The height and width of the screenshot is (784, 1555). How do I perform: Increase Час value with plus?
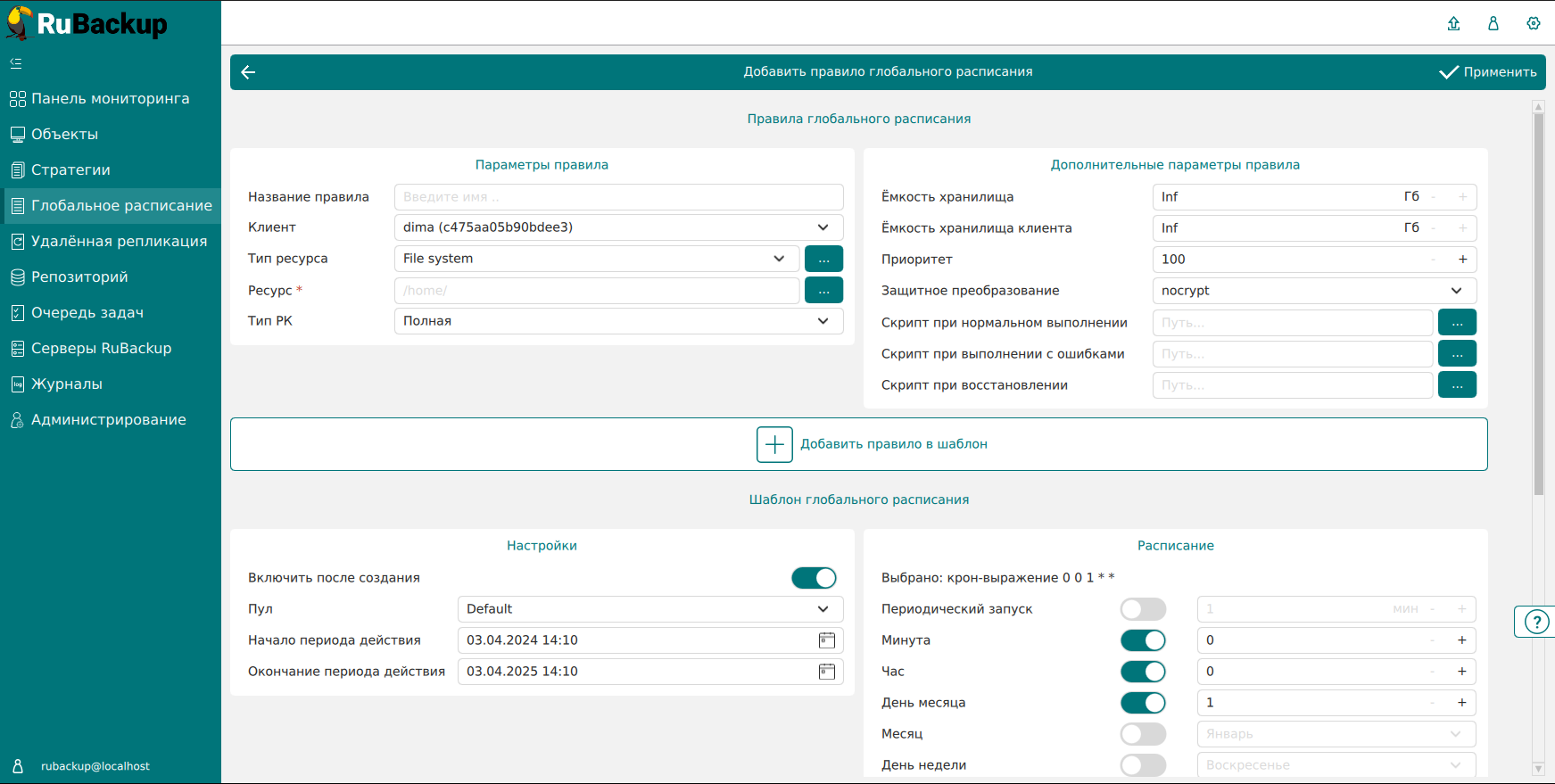point(1462,672)
